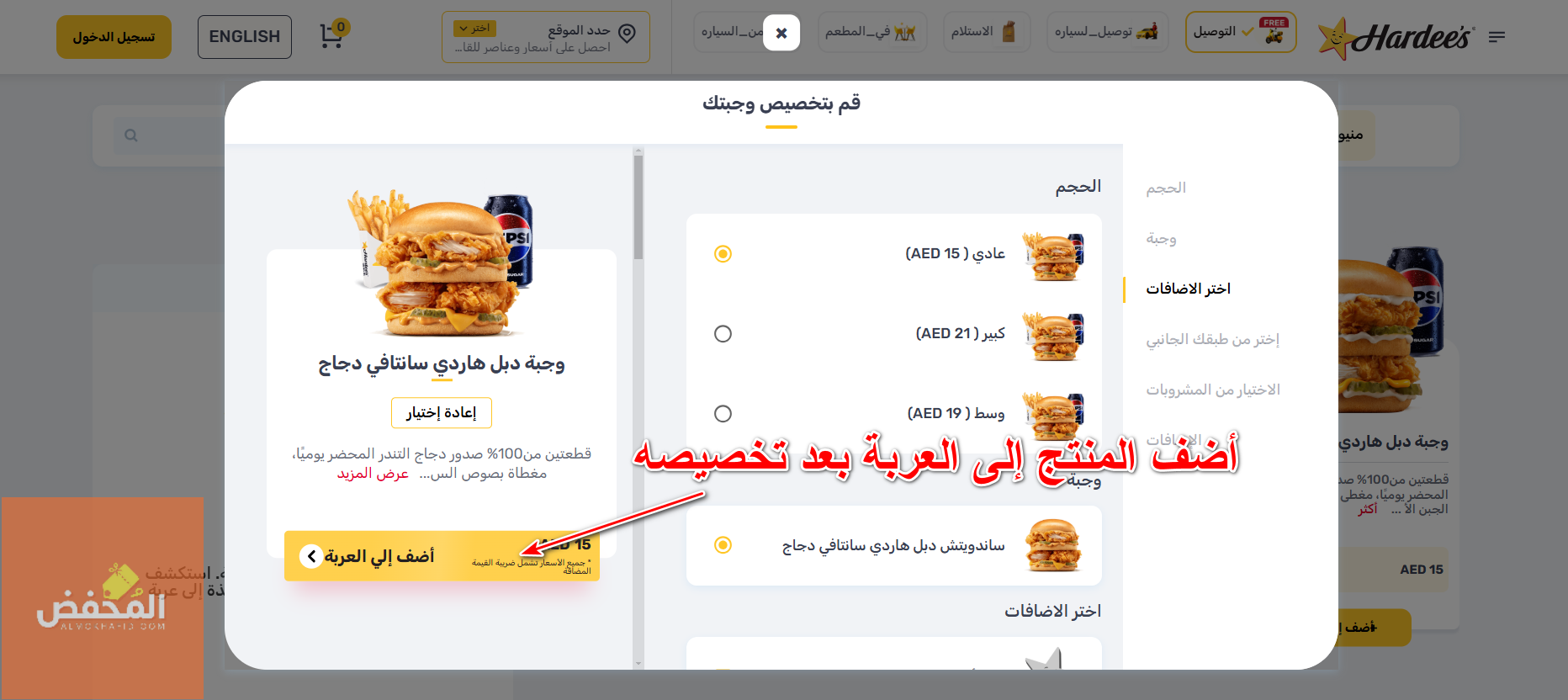Select the pickup الاستلام option
This screenshot has width=1568, height=700.
pyautogui.click(x=986, y=32)
